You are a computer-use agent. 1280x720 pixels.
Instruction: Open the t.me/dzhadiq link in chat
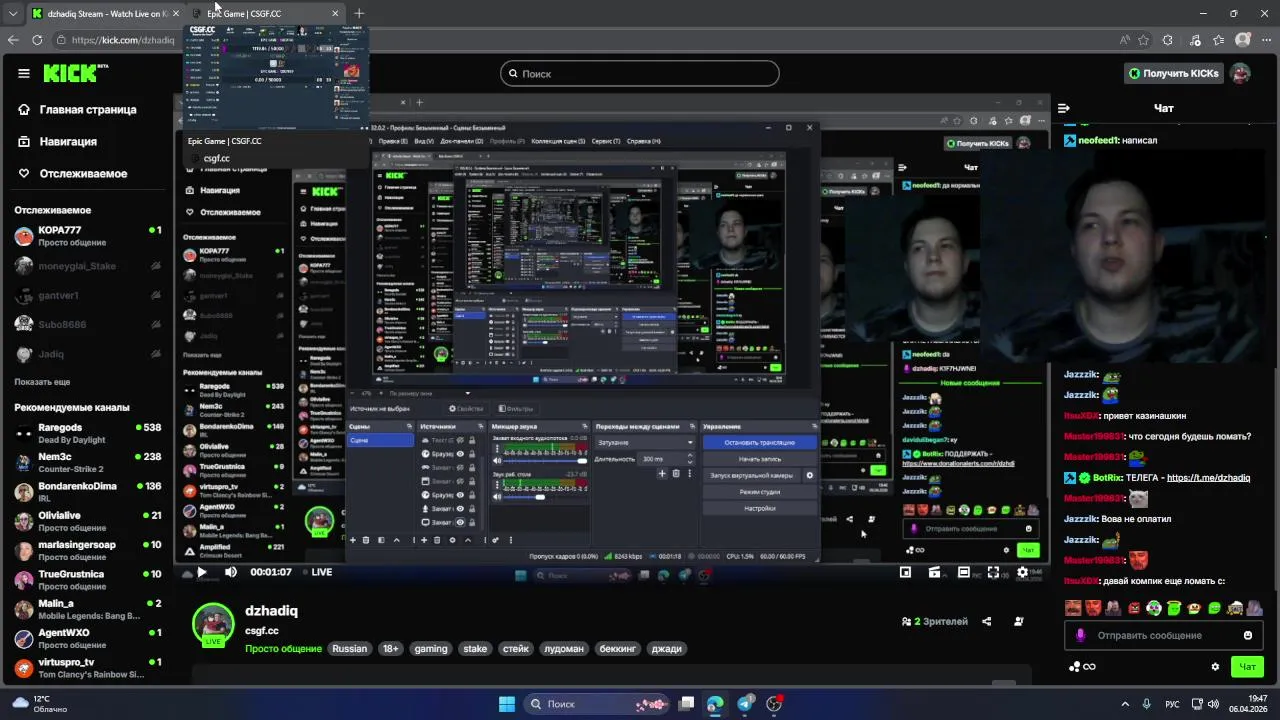1208,478
